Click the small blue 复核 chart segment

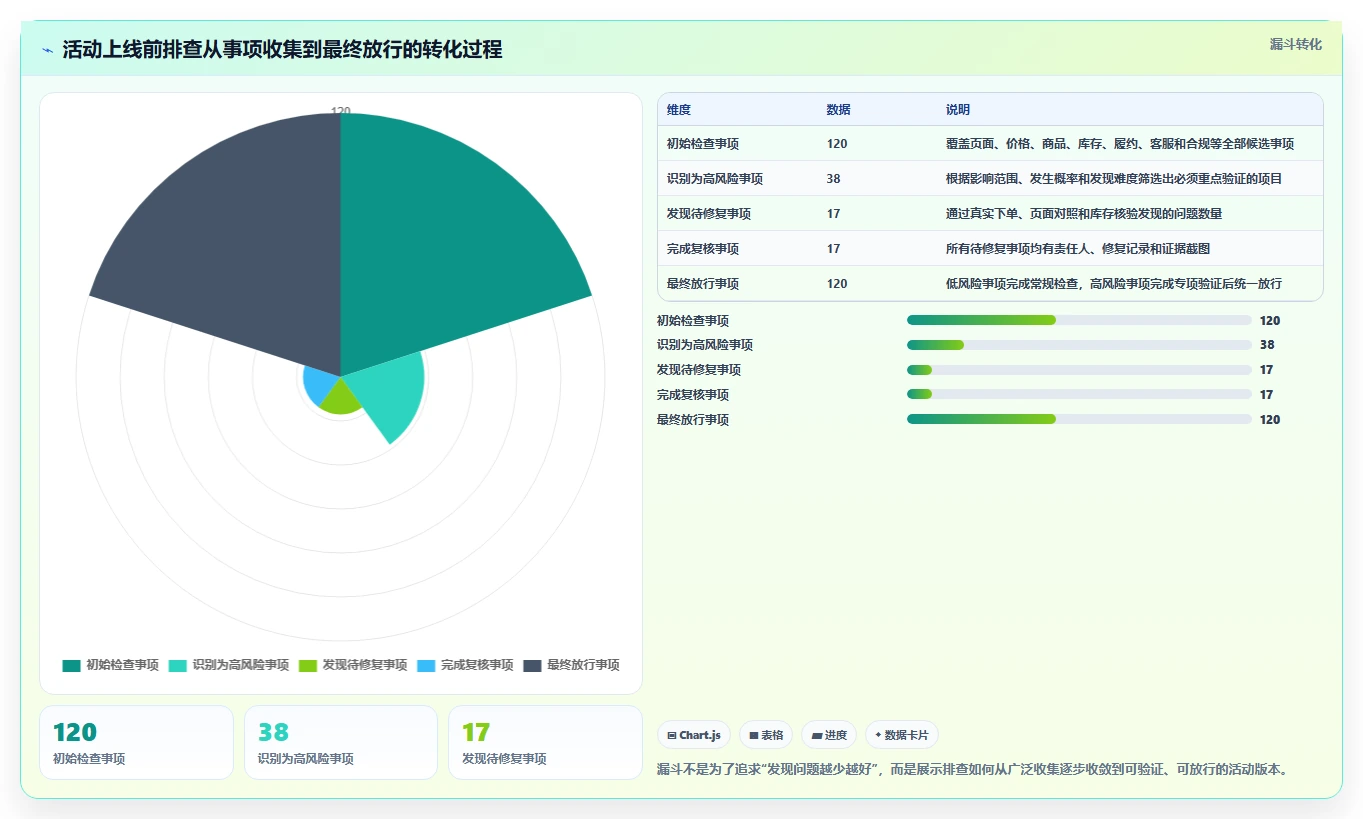pos(318,385)
